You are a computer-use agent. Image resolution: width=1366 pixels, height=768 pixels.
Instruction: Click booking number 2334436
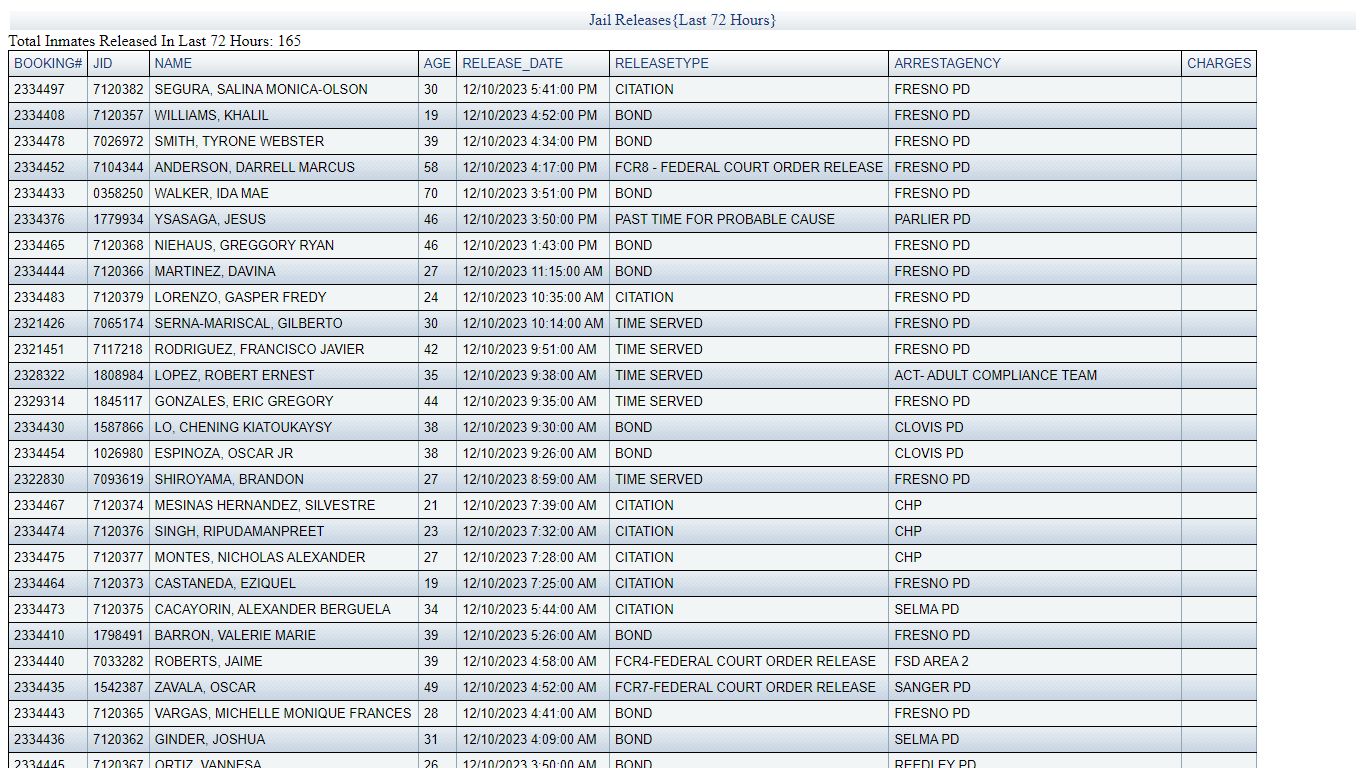(39, 739)
